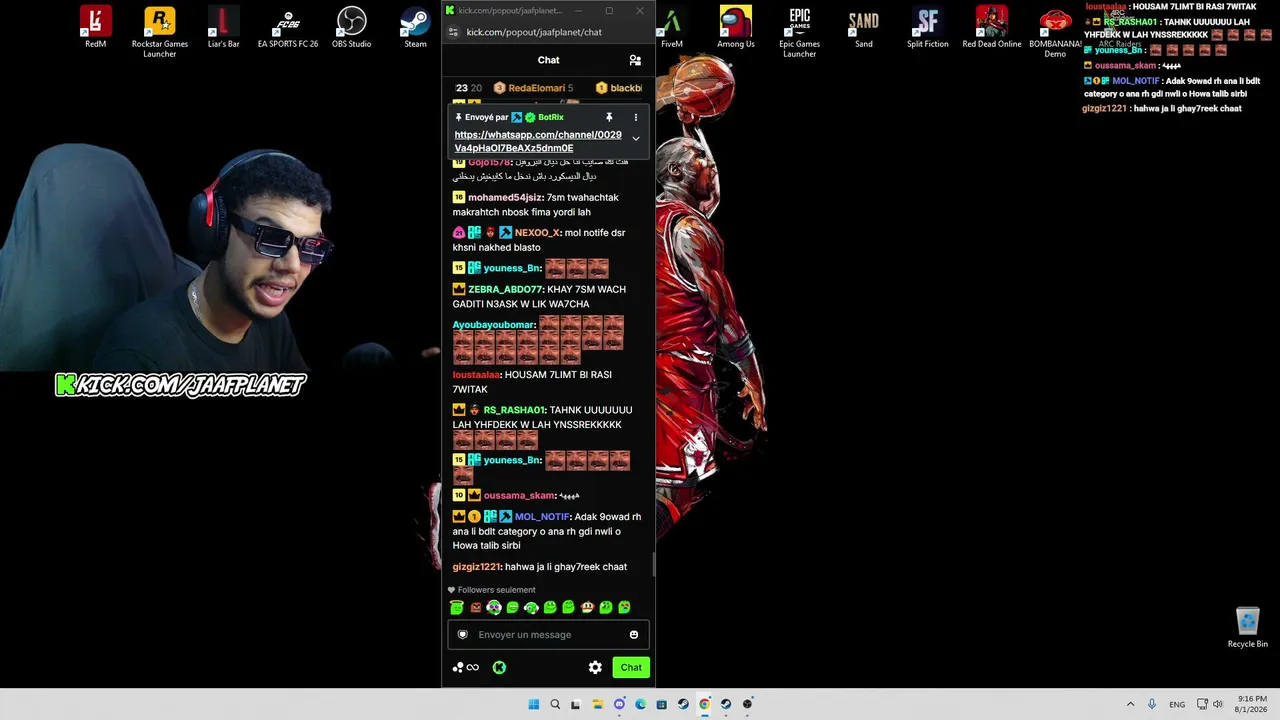Open File Explorer from taskbar

(597, 704)
